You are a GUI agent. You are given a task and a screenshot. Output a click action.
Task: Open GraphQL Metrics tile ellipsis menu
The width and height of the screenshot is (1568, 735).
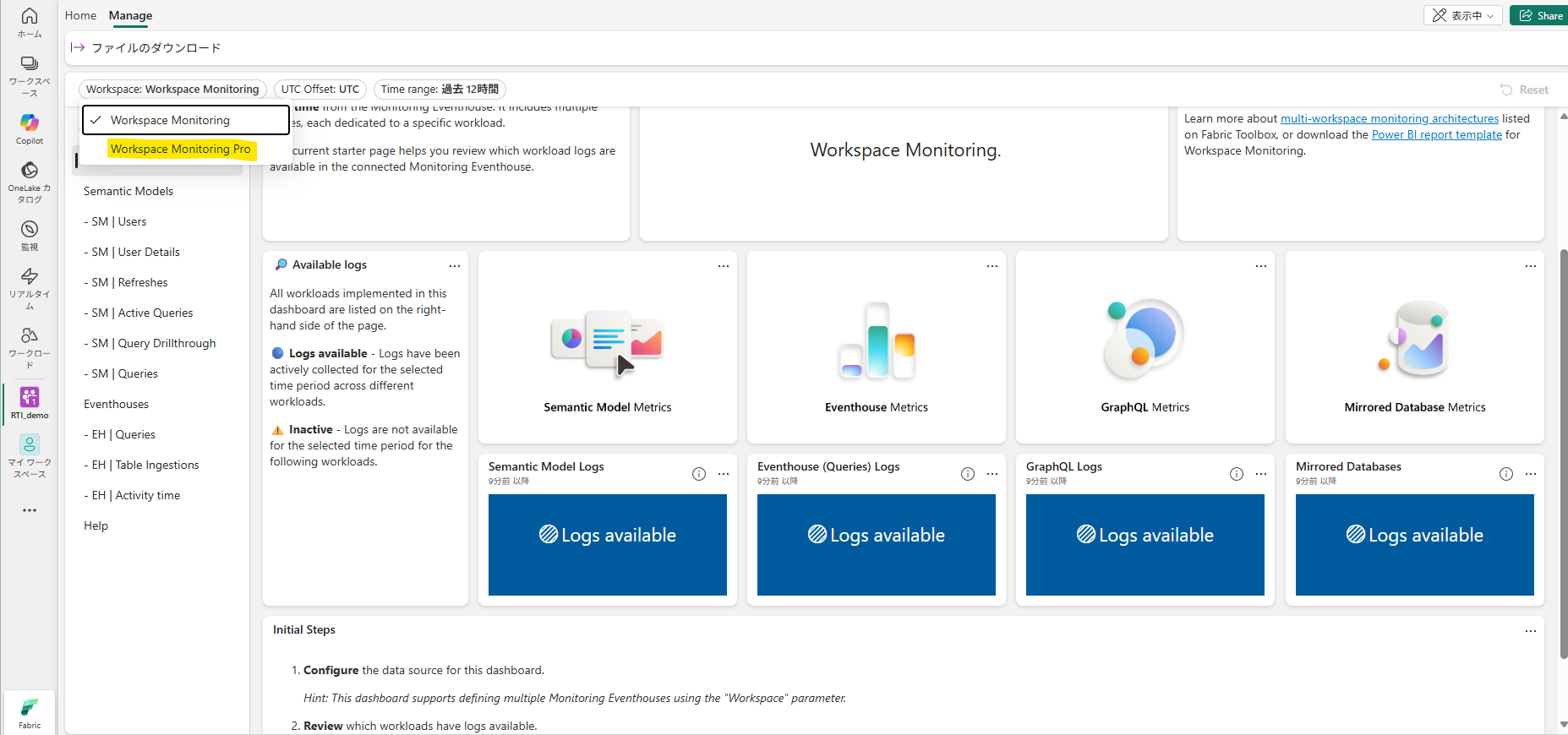(x=1261, y=265)
